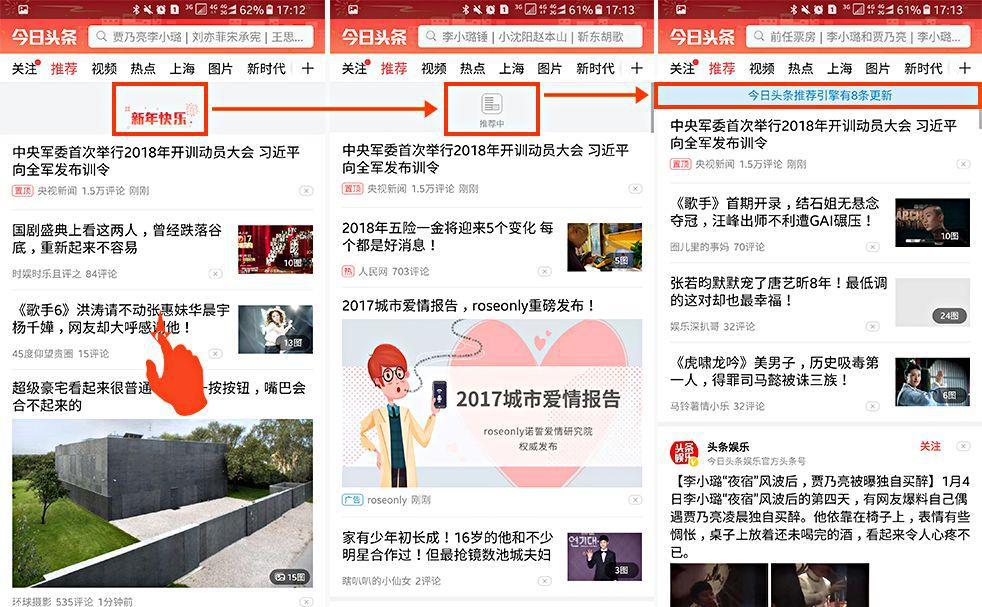The height and width of the screenshot is (607, 982).
Task: Open article 国剧盛典上看这两人,曾经跌落谷底
Action: (x=117, y=239)
